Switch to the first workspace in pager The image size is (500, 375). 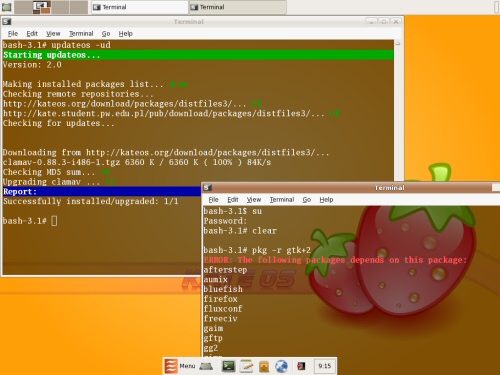click(x=23, y=7)
